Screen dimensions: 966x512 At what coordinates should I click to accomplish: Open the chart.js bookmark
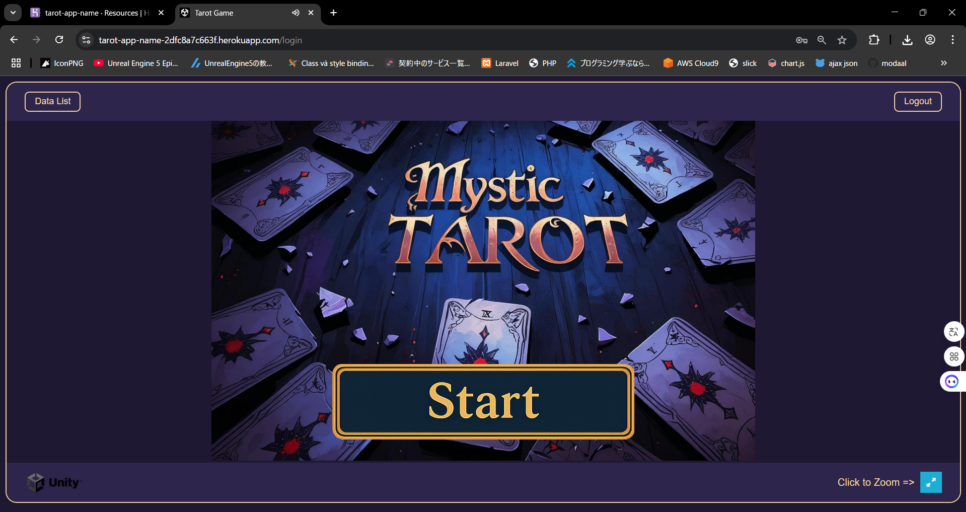pos(786,63)
